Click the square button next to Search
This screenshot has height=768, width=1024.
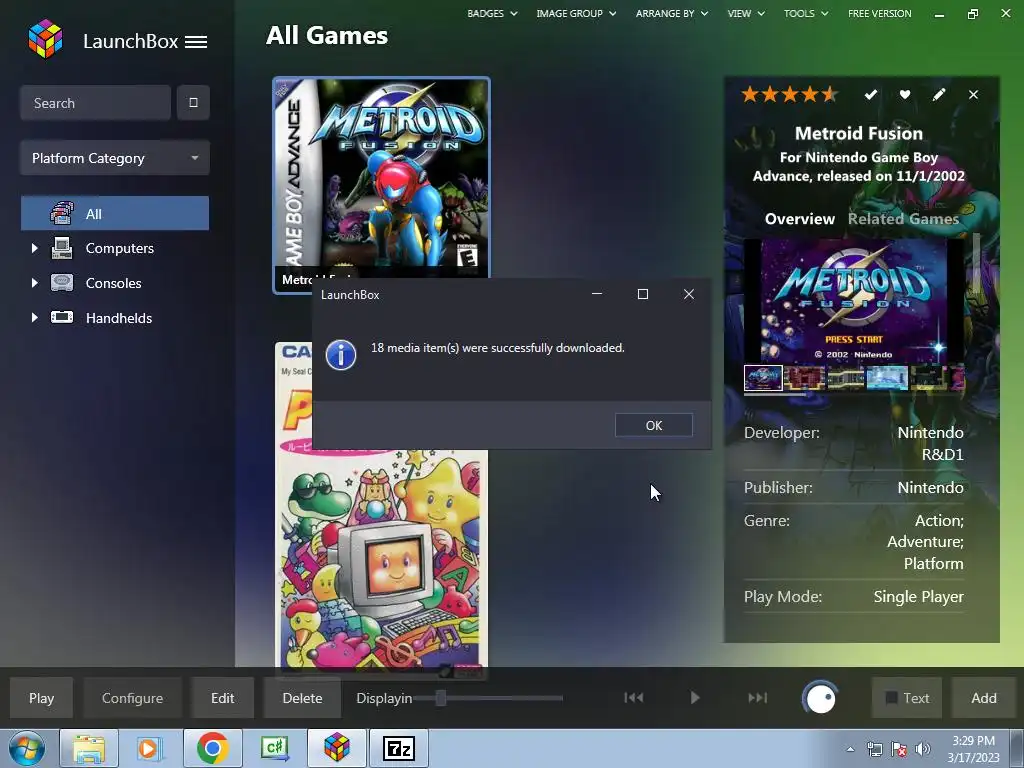click(x=193, y=103)
